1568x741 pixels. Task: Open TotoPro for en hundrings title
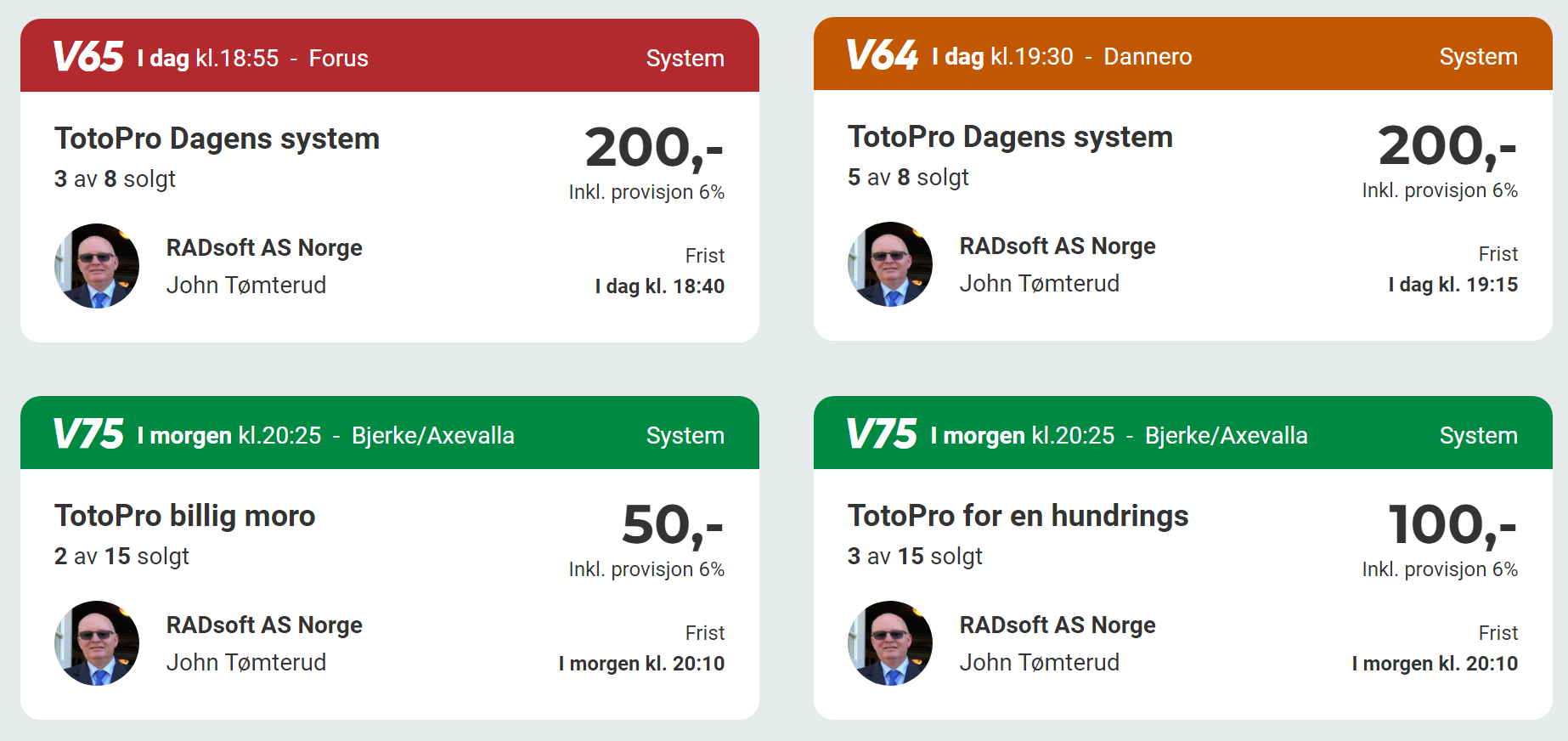[1018, 516]
